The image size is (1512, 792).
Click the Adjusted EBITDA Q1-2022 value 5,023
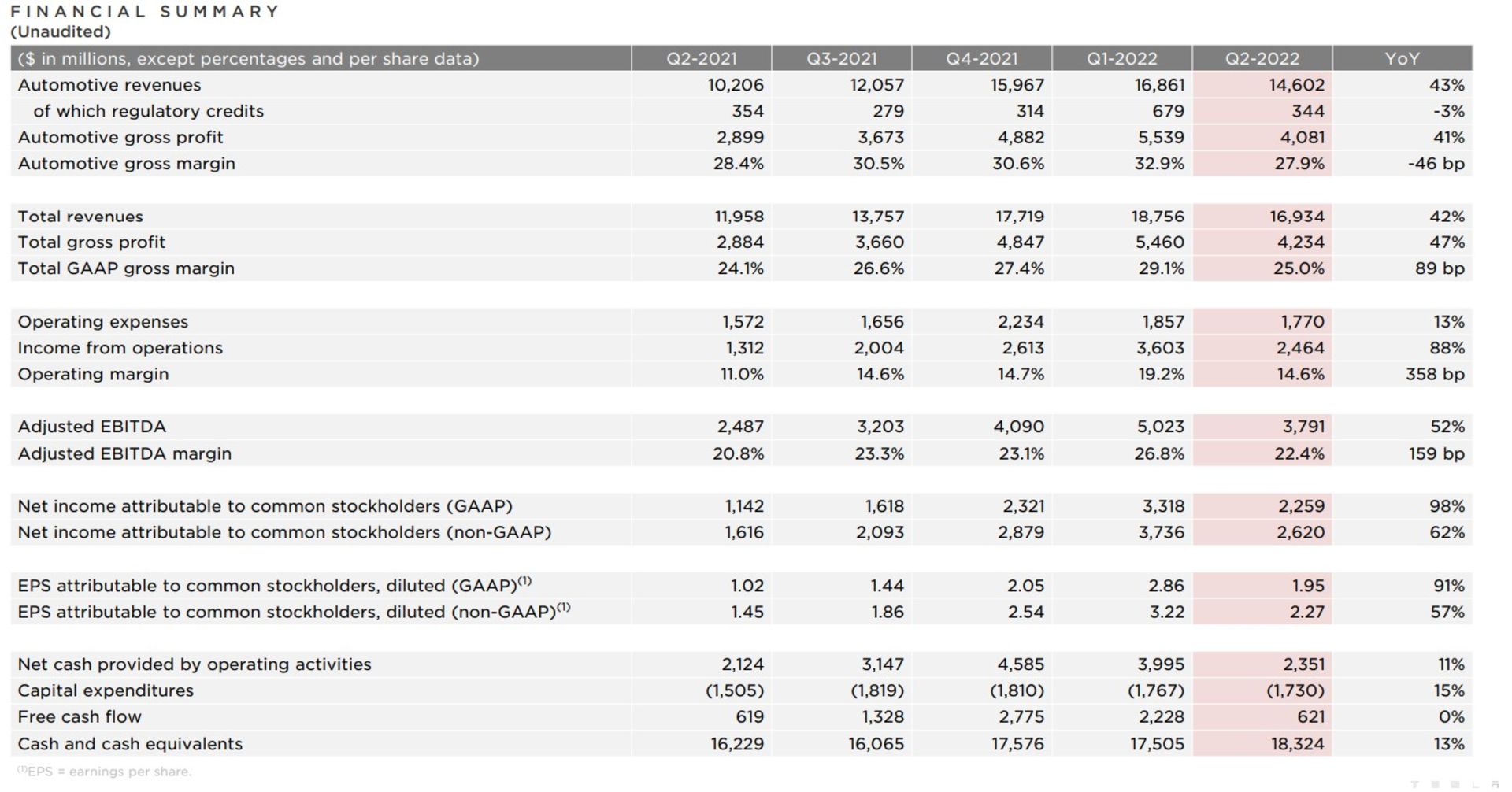tap(1159, 427)
